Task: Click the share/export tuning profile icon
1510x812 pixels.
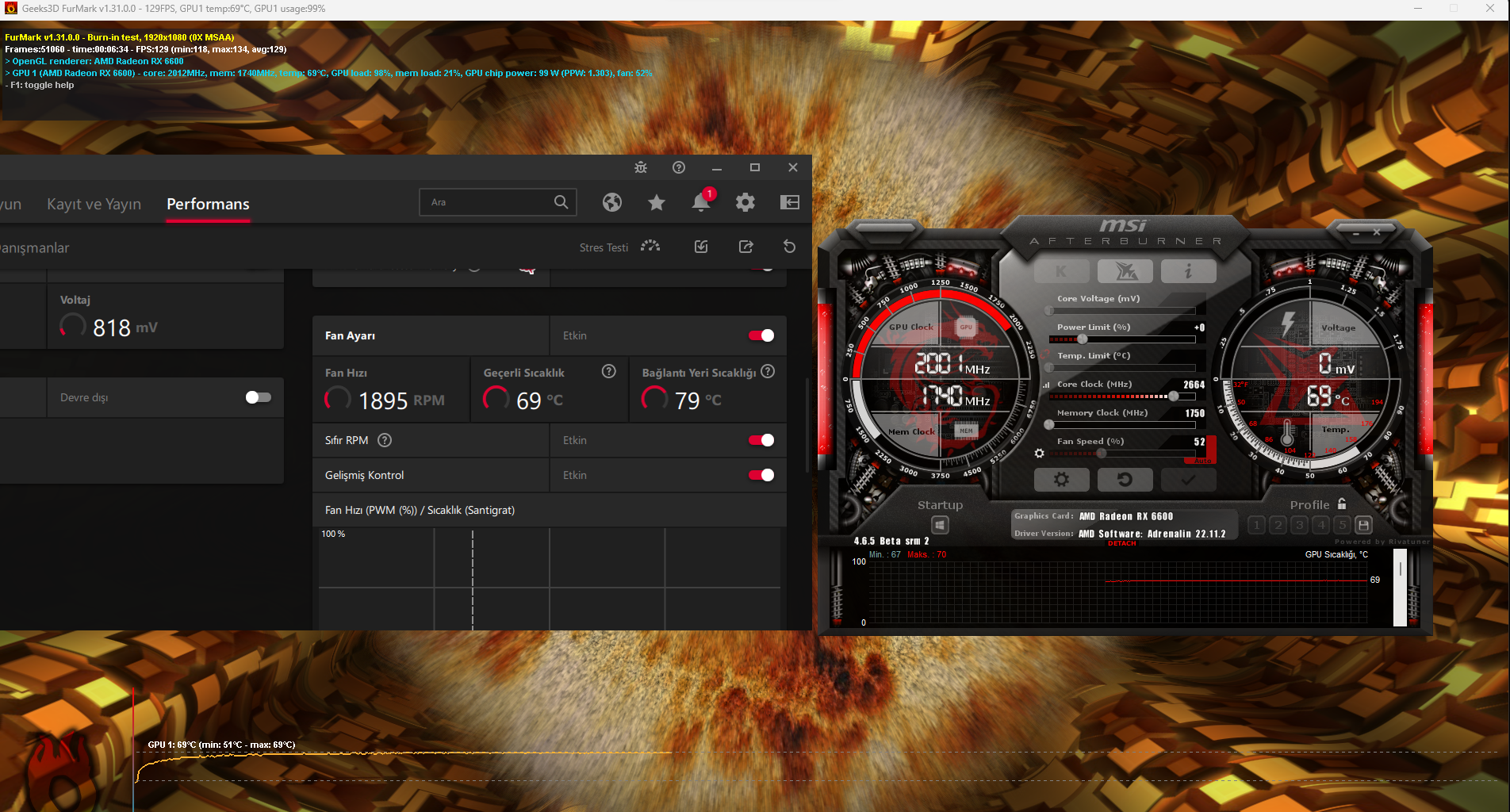Action: click(x=745, y=247)
